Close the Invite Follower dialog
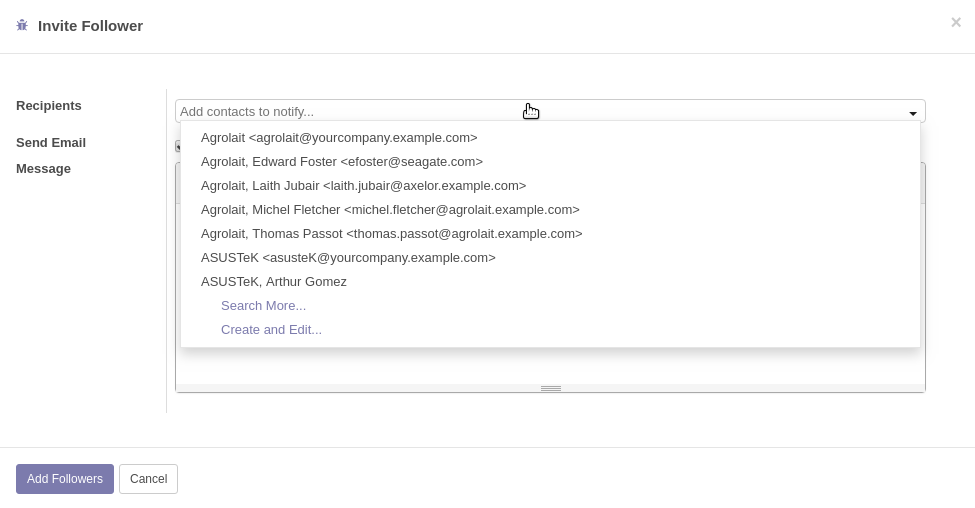Viewport: 975px width, 508px height. coord(956,22)
